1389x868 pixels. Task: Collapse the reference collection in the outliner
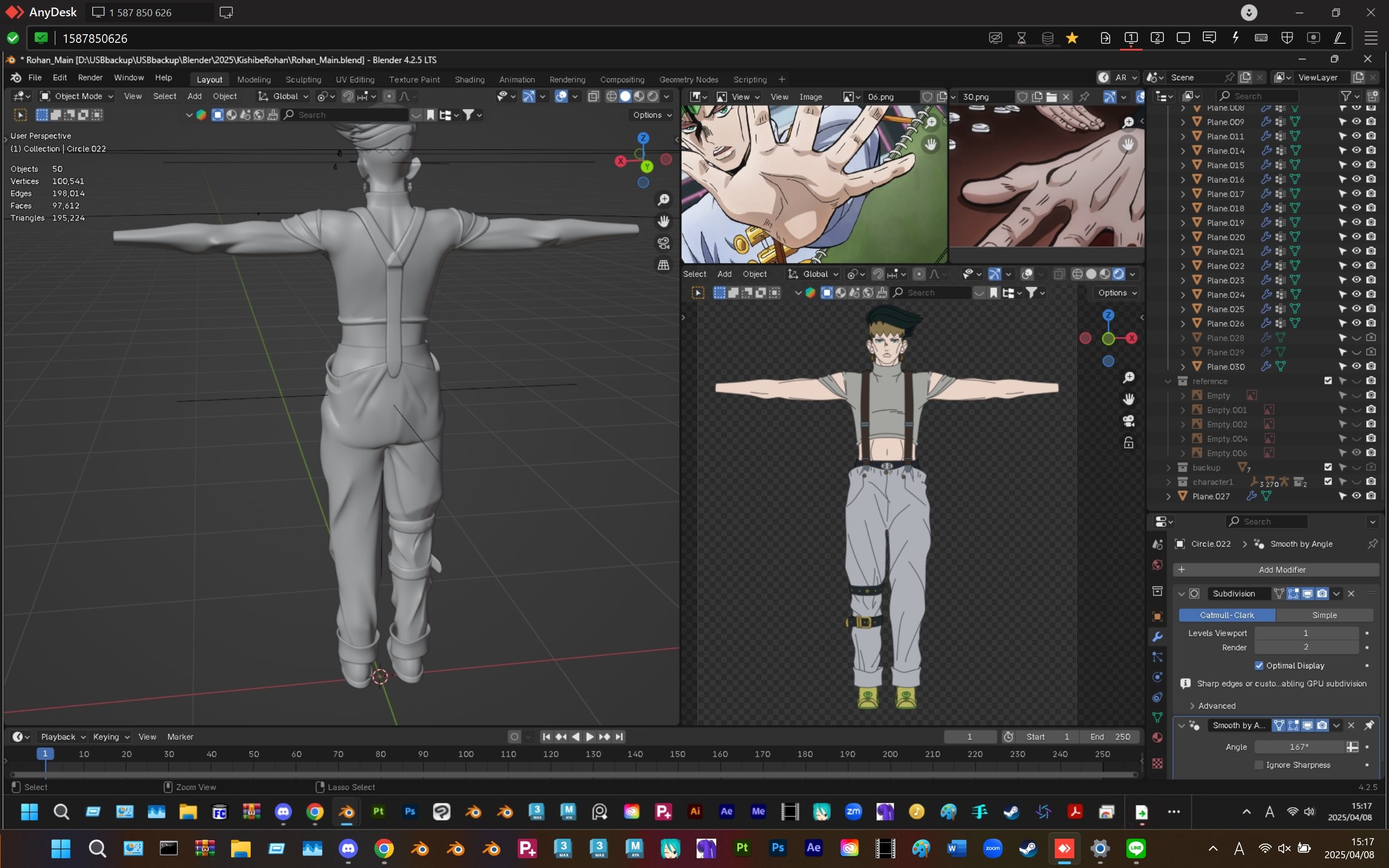(x=1169, y=381)
